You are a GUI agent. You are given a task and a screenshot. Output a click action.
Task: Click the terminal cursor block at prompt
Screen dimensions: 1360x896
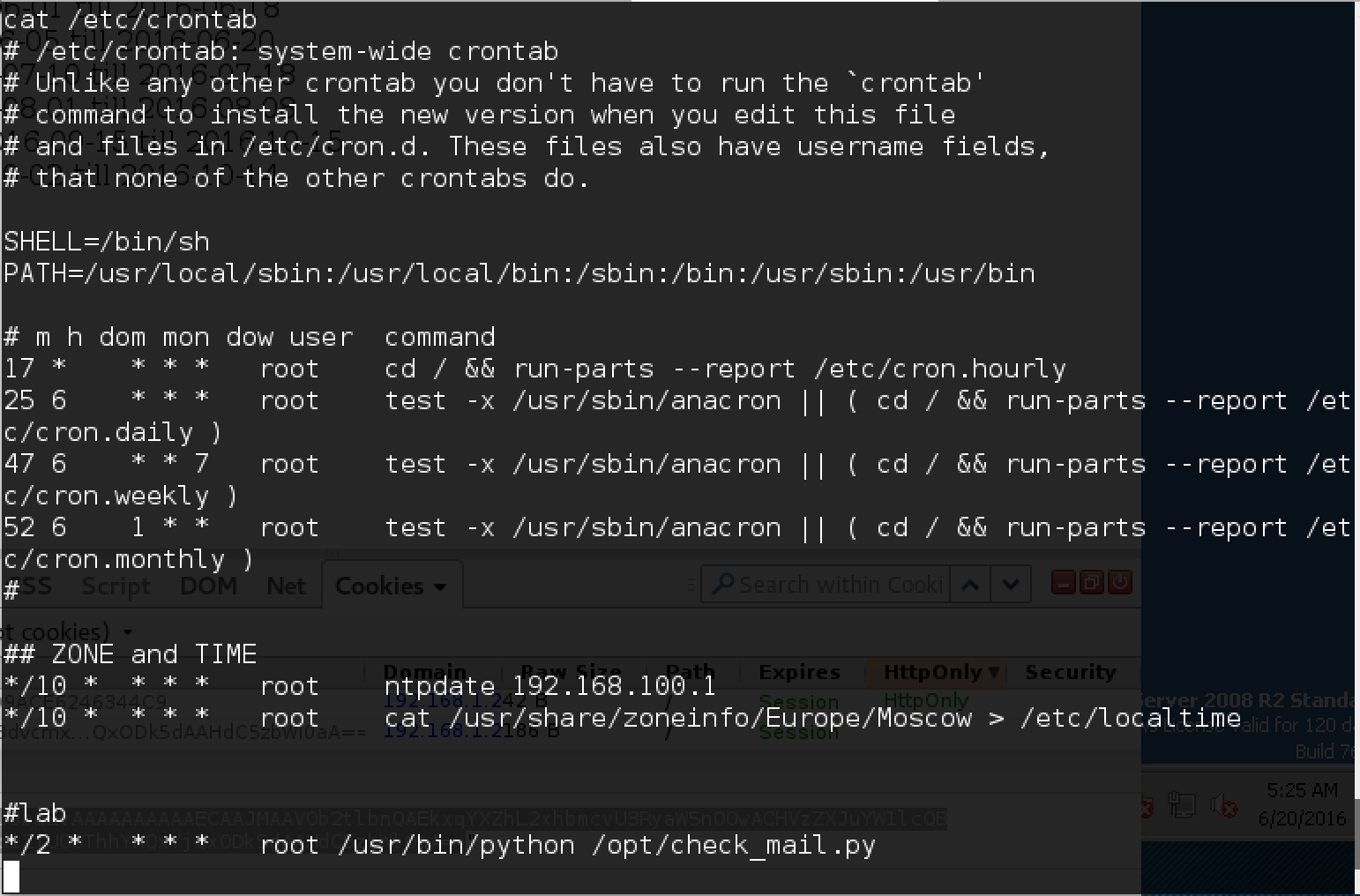[11, 877]
